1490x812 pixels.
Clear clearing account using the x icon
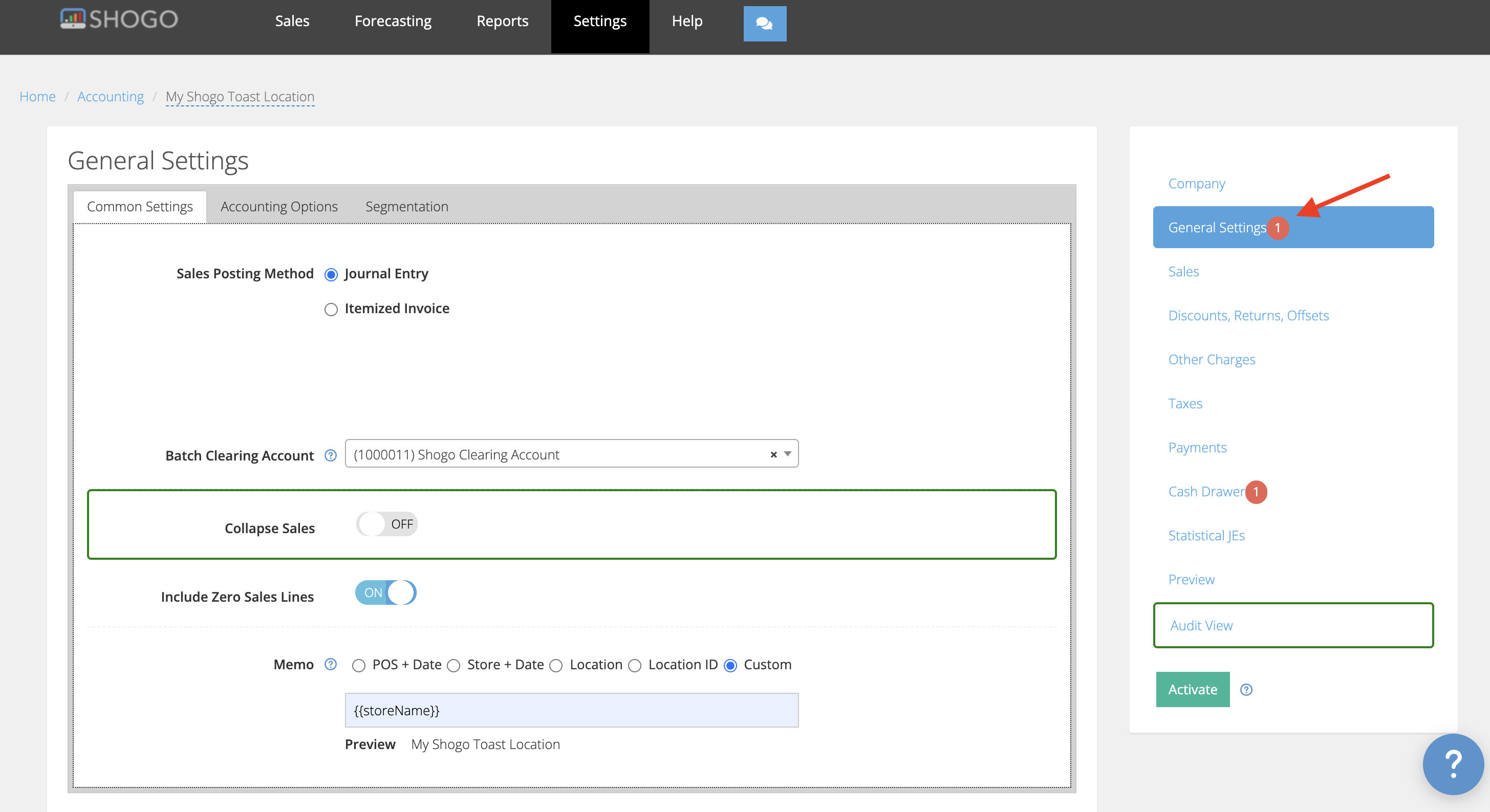(773, 454)
